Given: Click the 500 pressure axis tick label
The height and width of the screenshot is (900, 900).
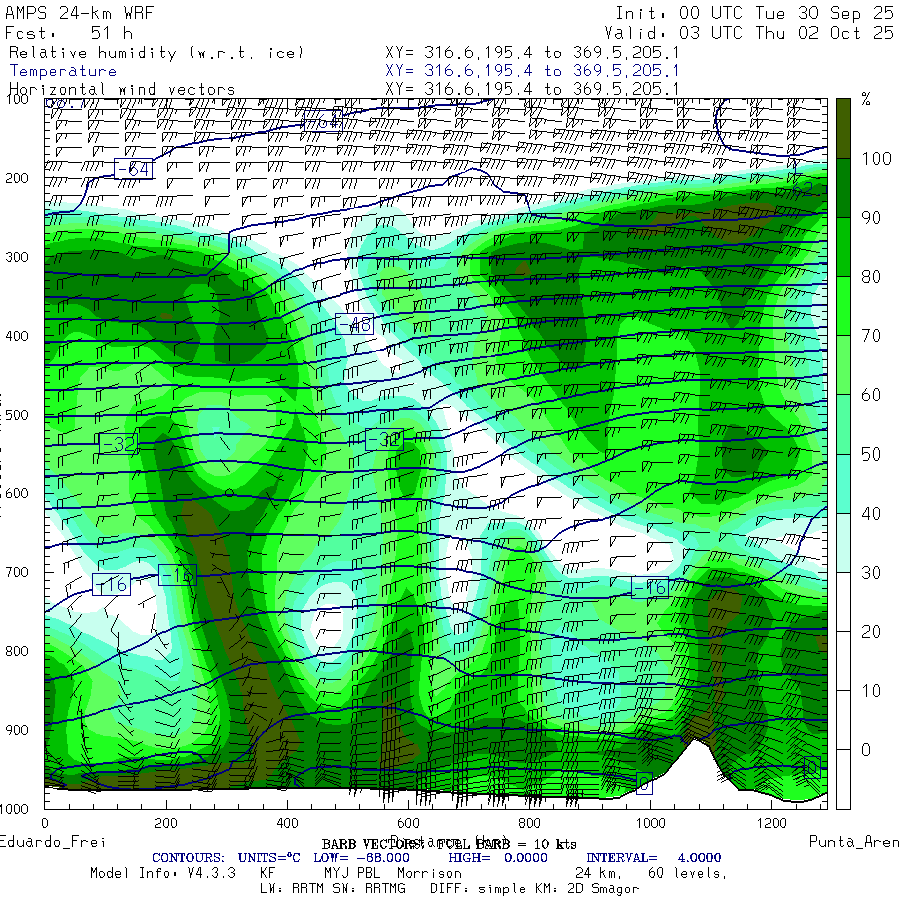Looking at the screenshot, I should click(x=20, y=414).
